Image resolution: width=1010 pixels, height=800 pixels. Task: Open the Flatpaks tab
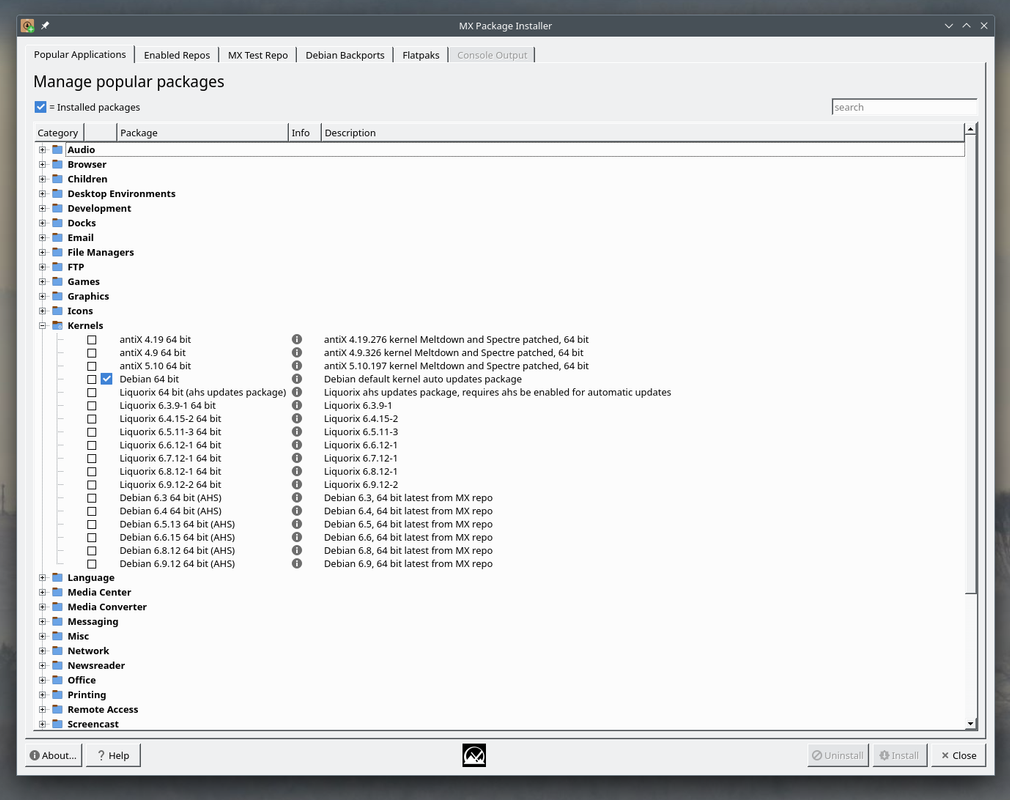coord(421,55)
